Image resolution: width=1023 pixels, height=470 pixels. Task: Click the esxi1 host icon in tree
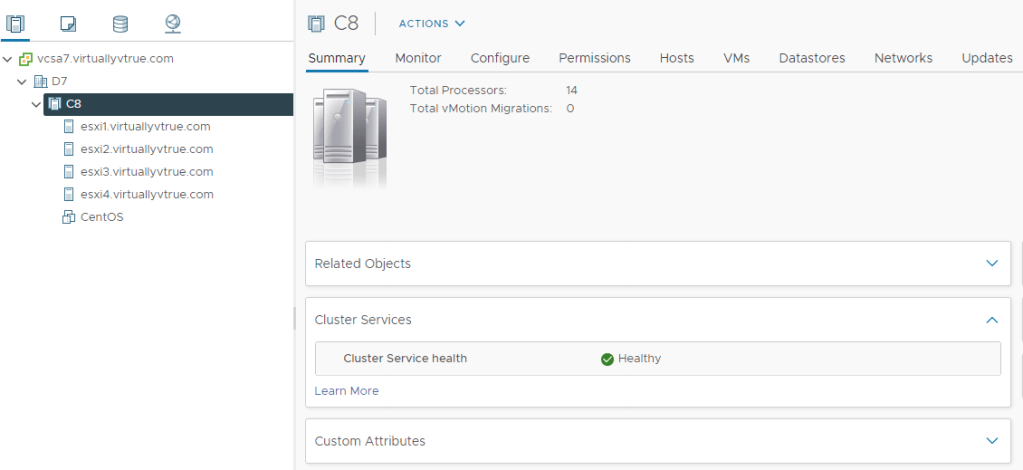pos(69,127)
